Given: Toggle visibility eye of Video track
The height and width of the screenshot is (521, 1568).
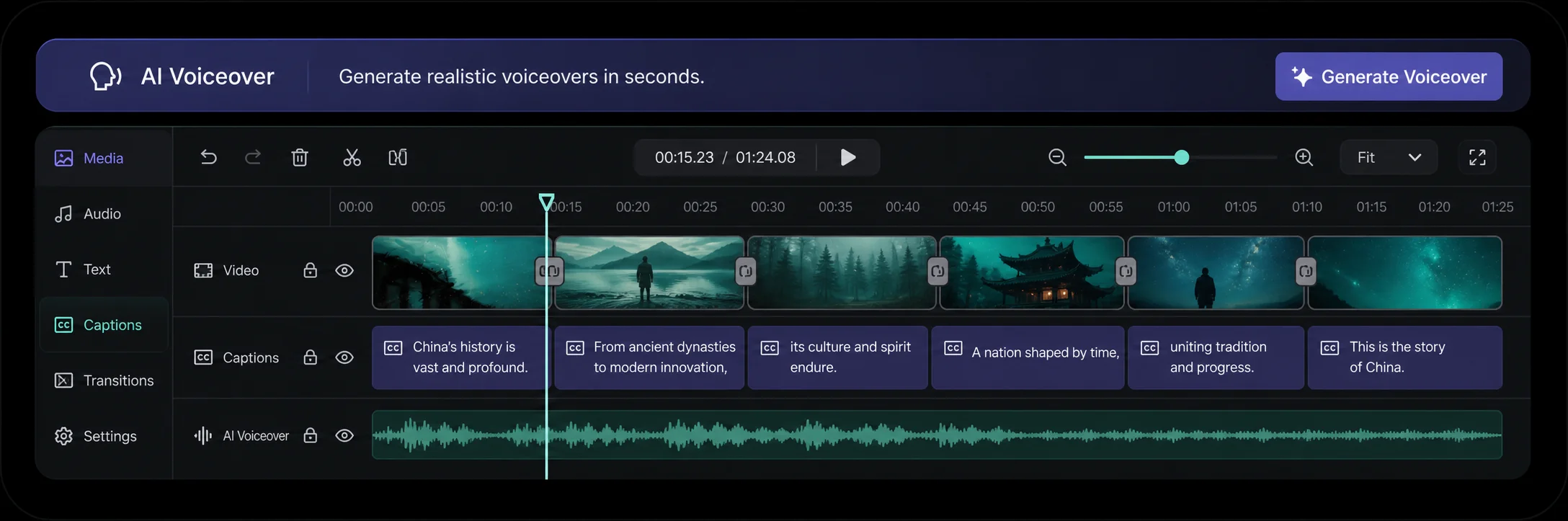Looking at the screenshot, I should (344, 270).
